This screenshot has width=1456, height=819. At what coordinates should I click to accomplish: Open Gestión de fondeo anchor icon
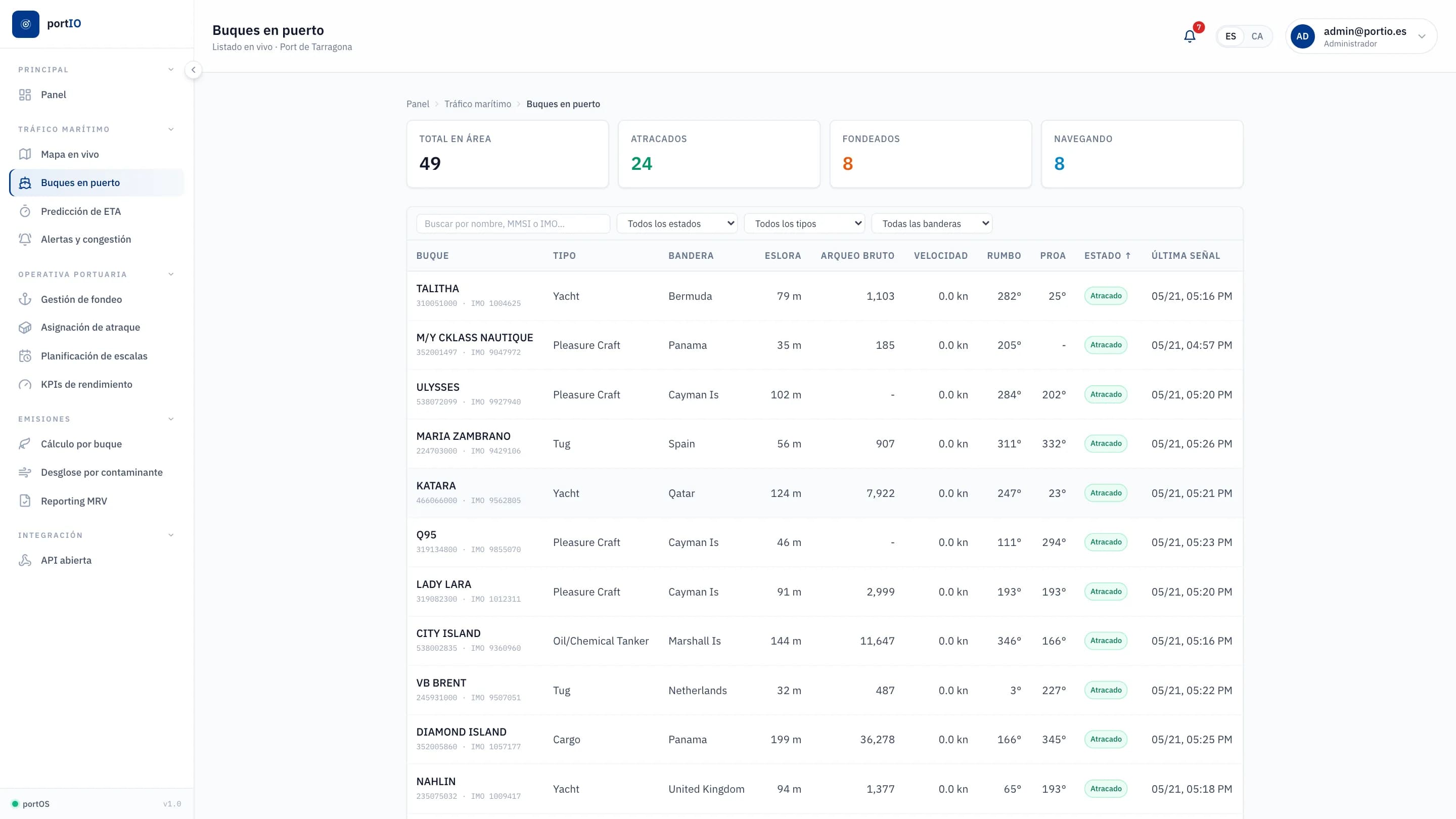point(25,299)
